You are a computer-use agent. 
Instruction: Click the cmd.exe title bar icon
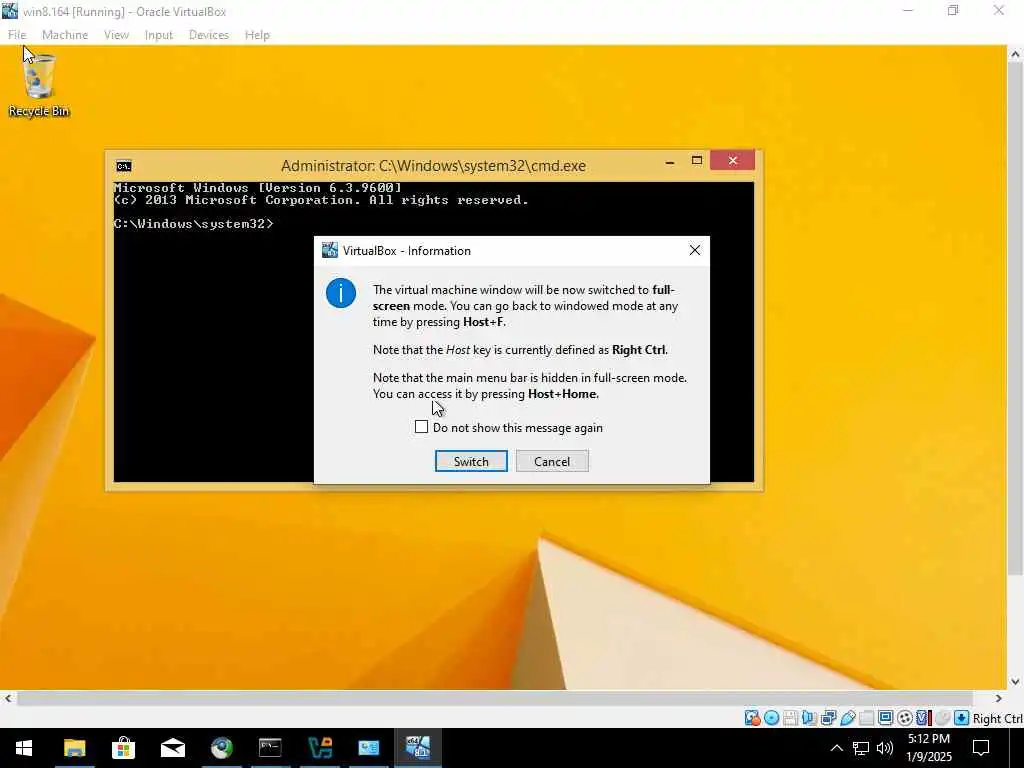[123, 166]
